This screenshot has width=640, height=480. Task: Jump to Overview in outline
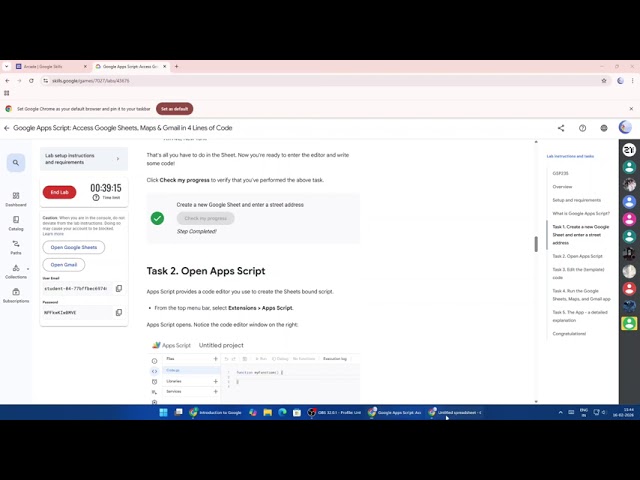point(562,187)
